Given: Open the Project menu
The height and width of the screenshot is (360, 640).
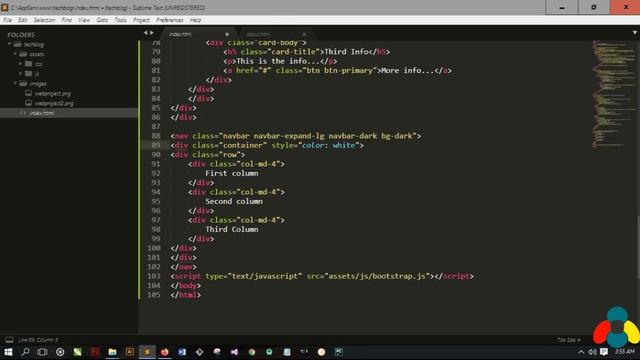Looking at the screenshot, I should (141, 20).
